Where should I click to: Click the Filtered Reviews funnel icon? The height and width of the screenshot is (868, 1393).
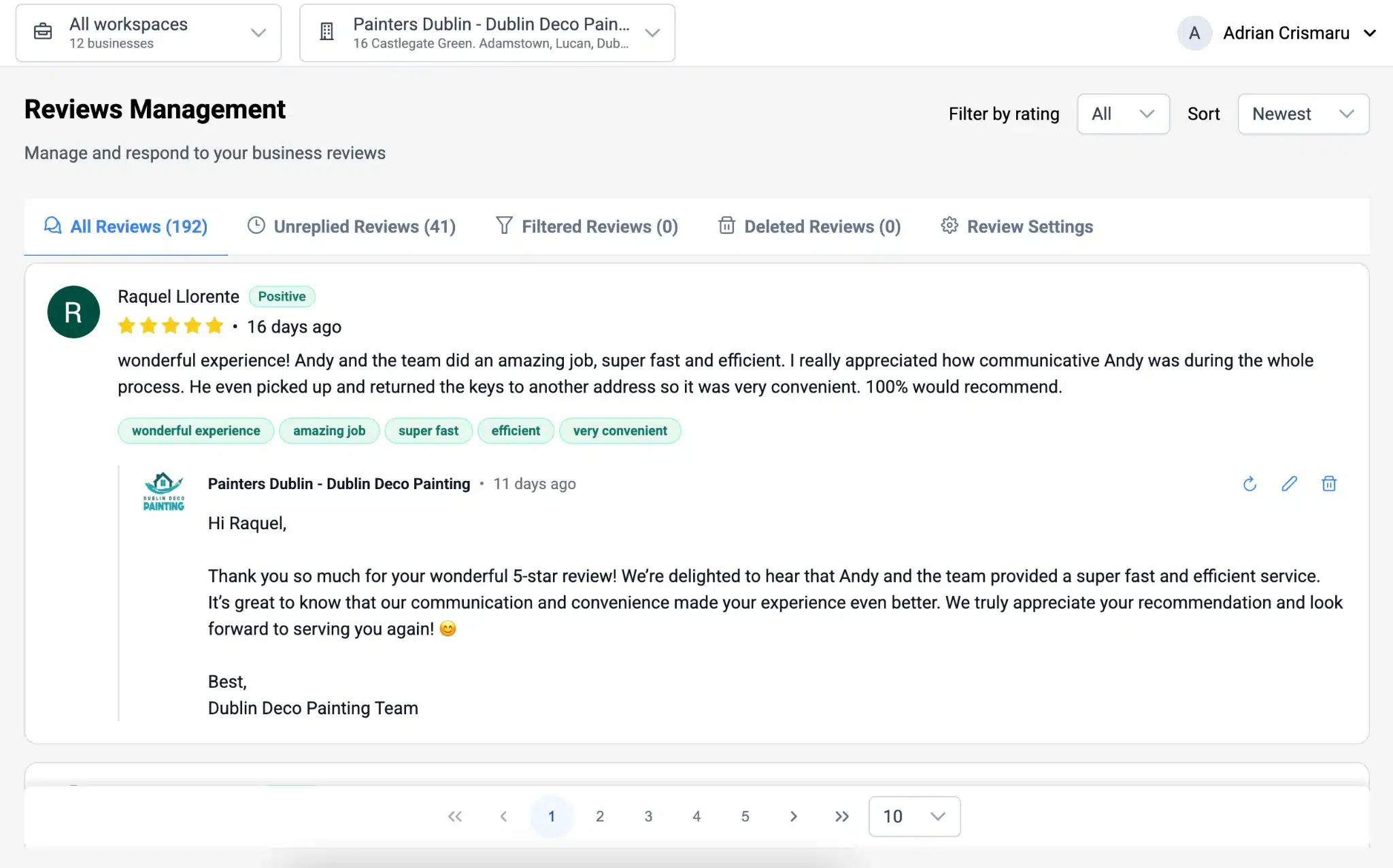coord(504,226)
